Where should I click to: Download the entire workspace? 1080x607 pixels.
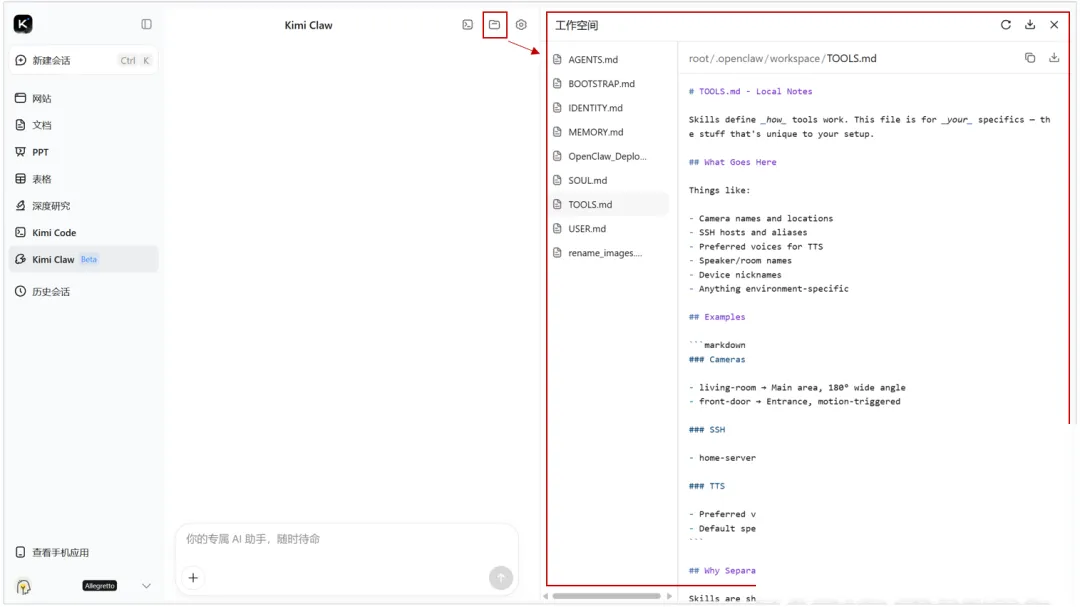click(x=1030, y=25)
